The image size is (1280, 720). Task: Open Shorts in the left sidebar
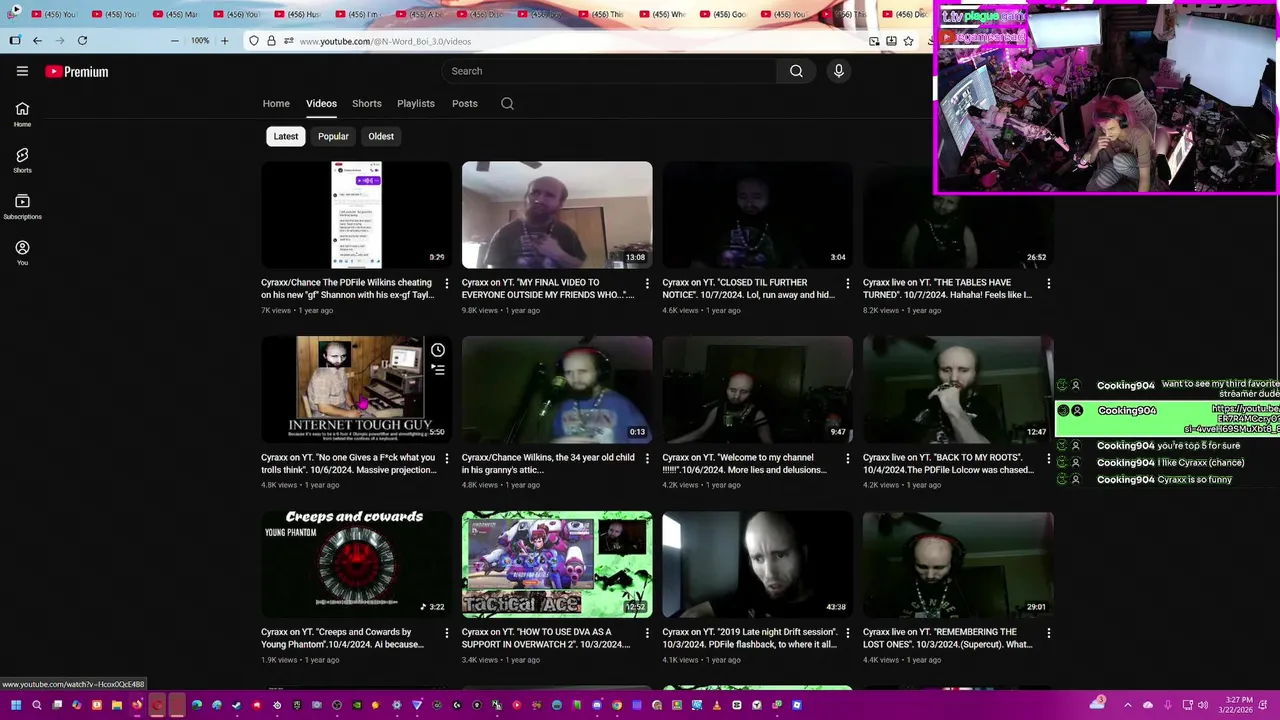pyautogui.click(x=22, y=160)
